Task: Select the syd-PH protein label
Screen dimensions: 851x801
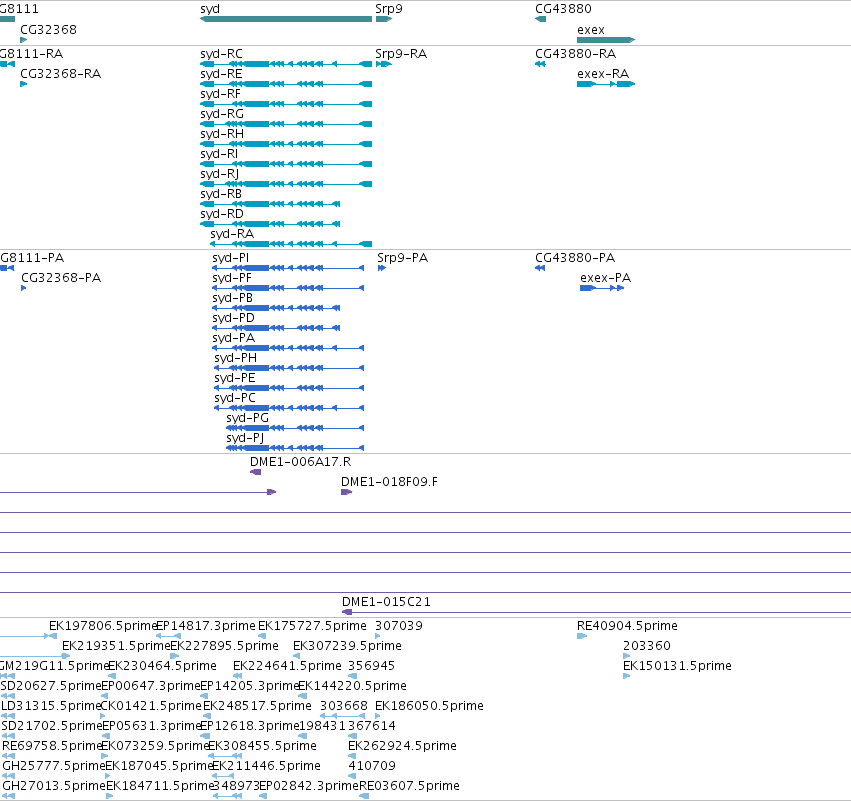Action: [x=236, y=358]
